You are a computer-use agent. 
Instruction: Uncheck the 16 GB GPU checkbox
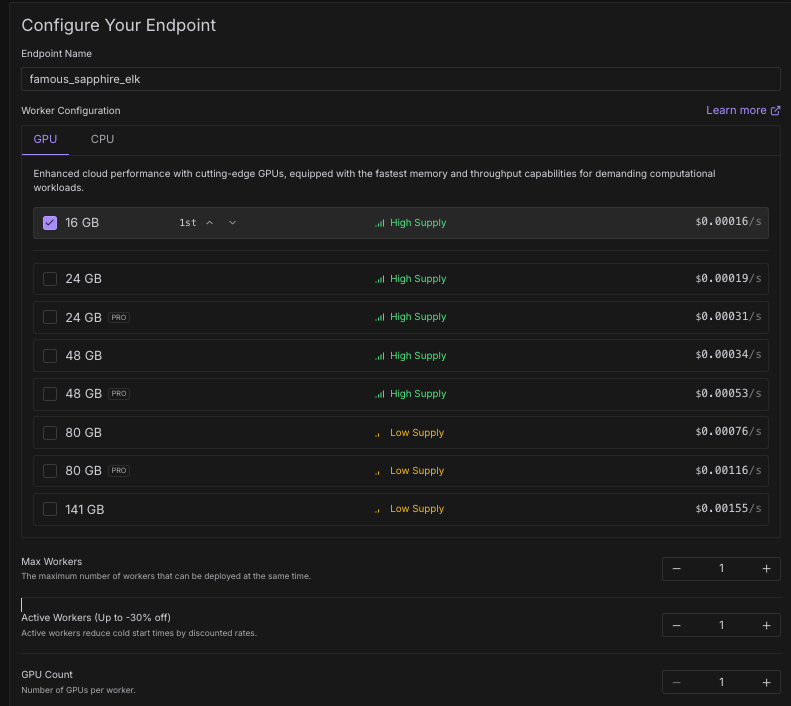[50, 223]
